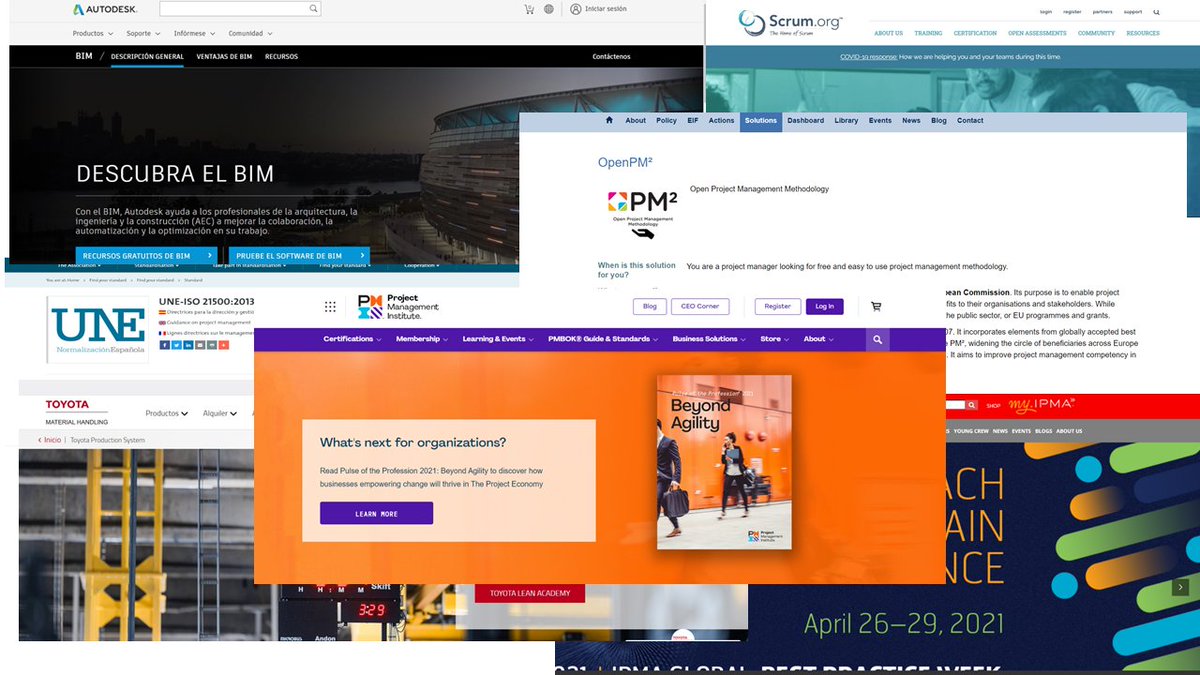Click the Toyota Material Handling logo
The height and width of the screenshot is (675, 1200).
click(76, 412)
